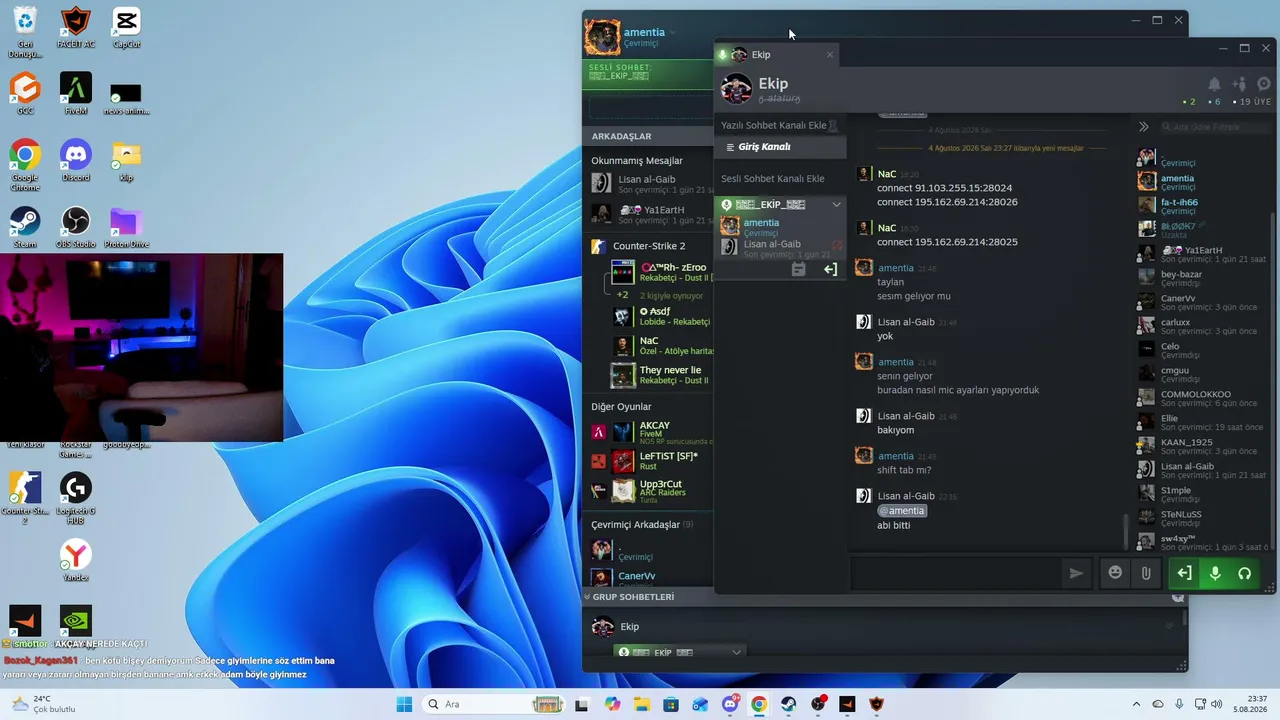Click the chat messages scrollbar

[x=1126, y=532]
